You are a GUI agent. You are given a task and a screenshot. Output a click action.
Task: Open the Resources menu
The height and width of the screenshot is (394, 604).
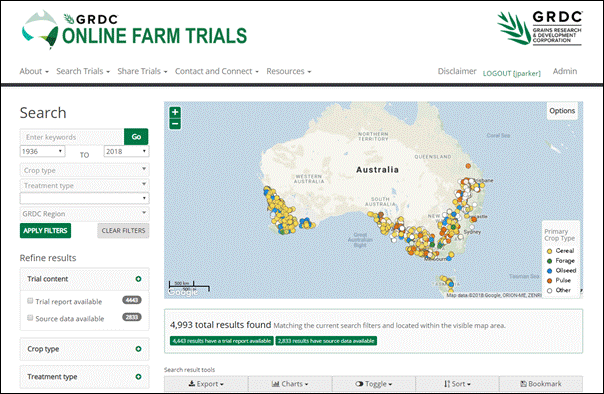289,71
